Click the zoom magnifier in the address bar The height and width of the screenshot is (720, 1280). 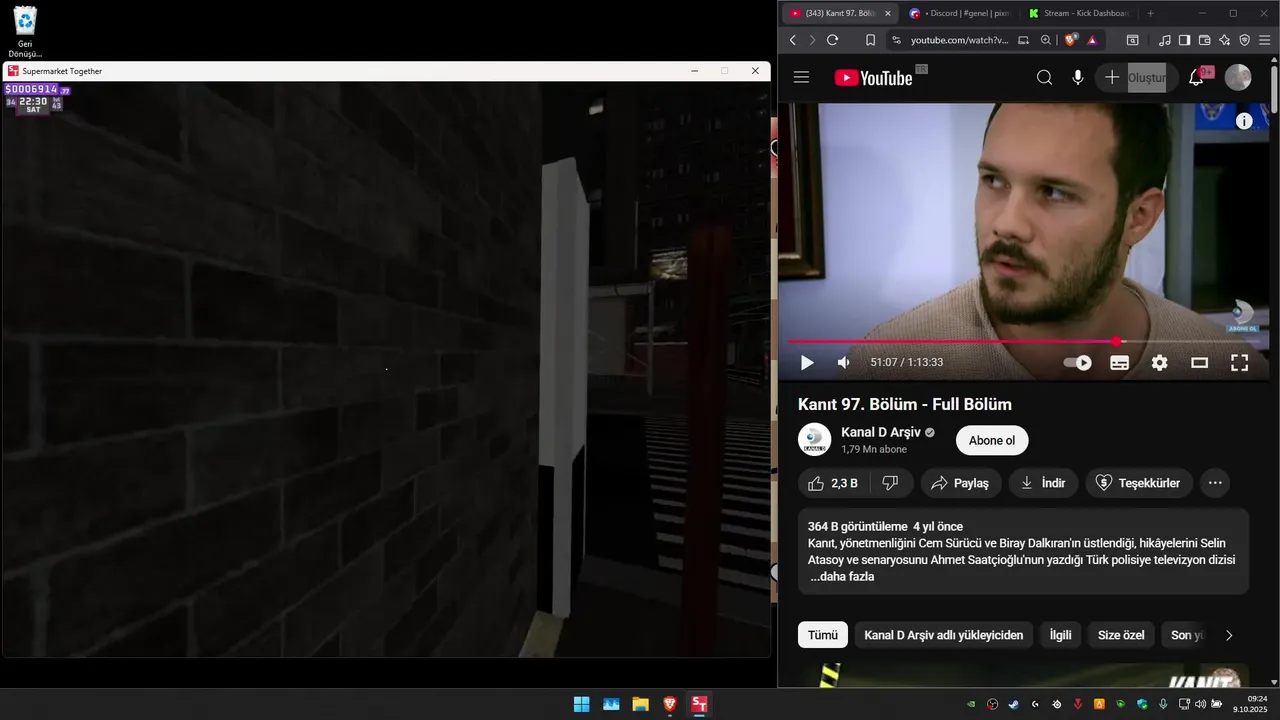(x=1046, y=40)
